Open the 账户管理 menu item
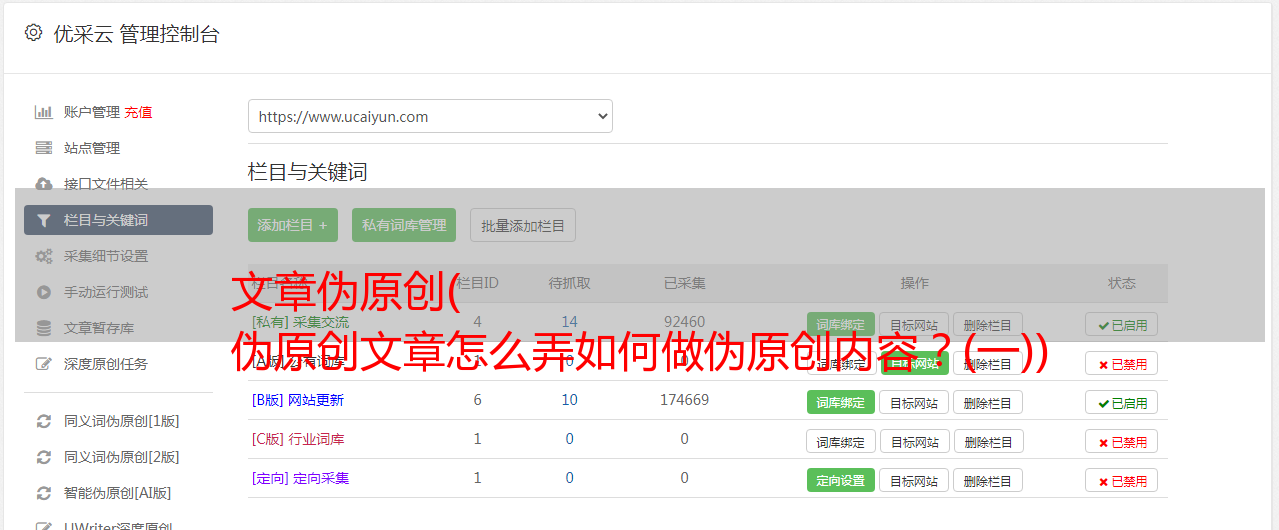 click(91, 112)
